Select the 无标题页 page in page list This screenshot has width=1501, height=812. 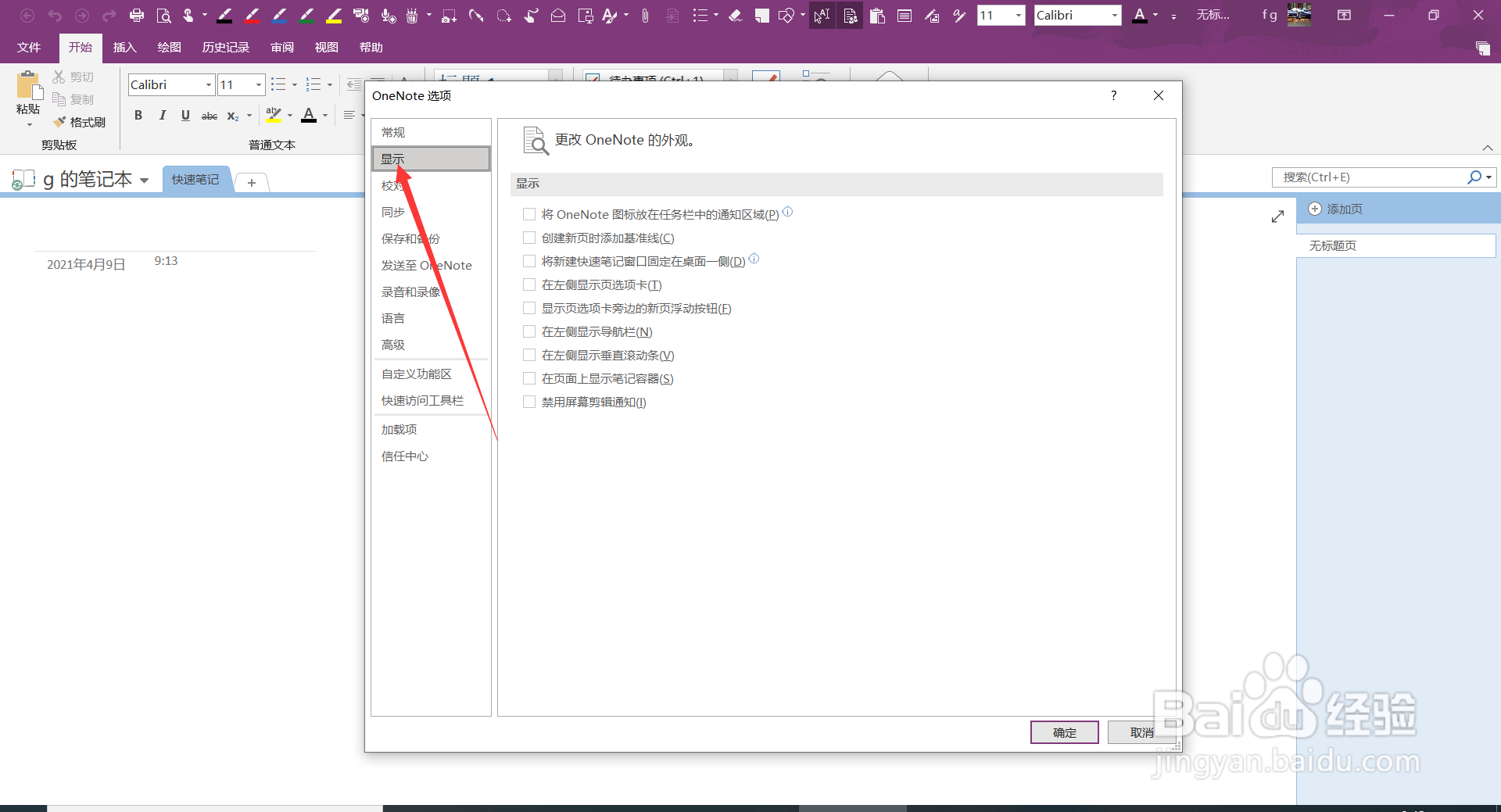click(x=1395, y=245)
